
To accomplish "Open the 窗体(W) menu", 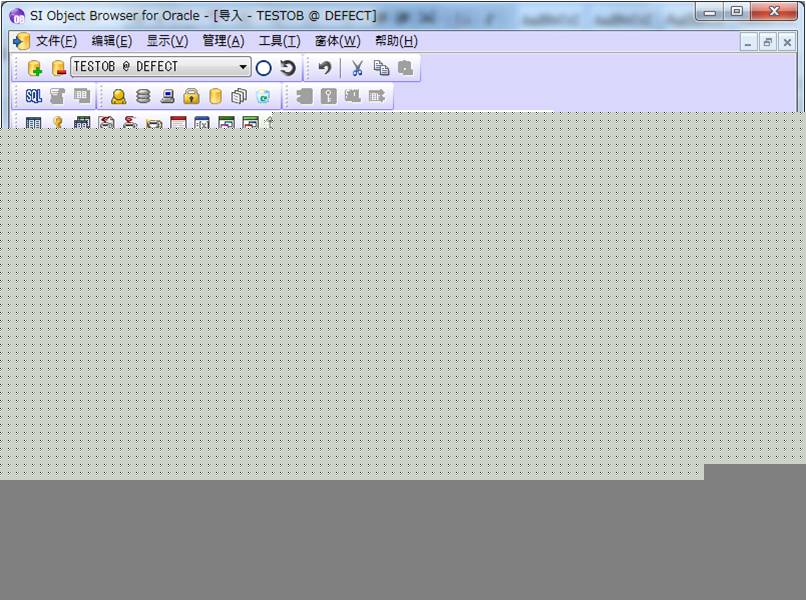I will pyautogui.click(x=337, y=41).
